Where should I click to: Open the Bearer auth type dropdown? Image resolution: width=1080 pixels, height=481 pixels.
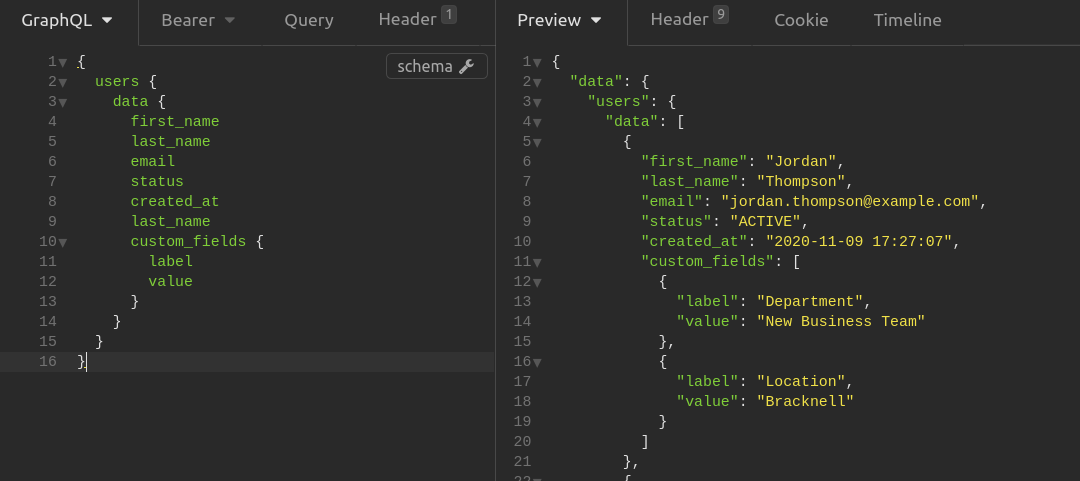(x=198, y=21)
